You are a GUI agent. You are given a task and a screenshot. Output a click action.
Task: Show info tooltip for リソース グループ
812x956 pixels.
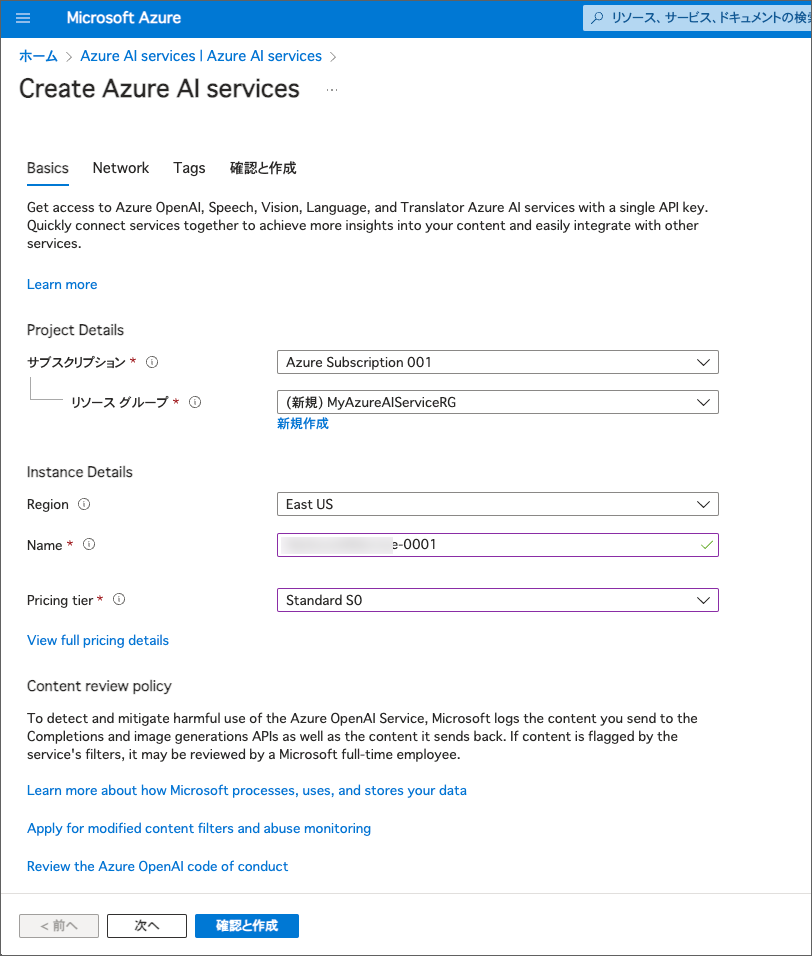pos(195,402)
